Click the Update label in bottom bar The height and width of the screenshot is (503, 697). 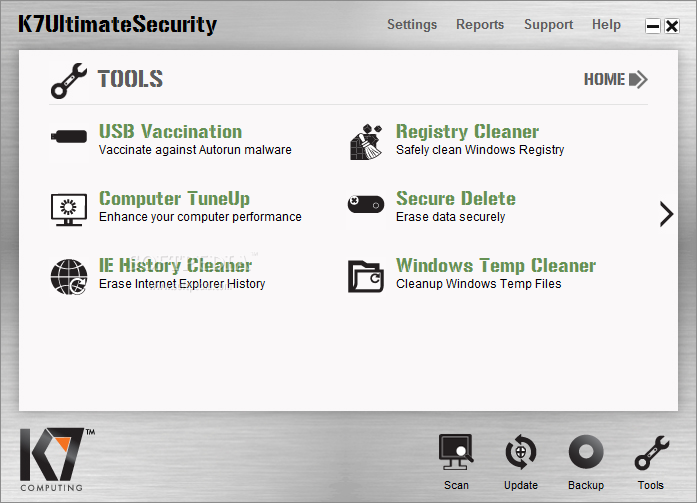[521, 485]
